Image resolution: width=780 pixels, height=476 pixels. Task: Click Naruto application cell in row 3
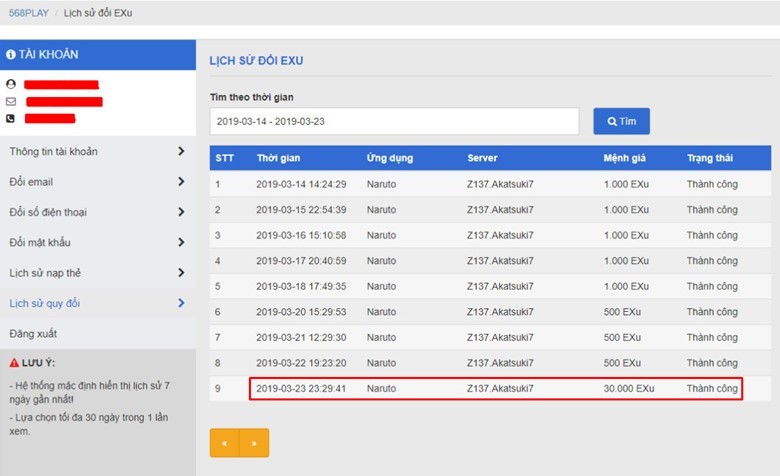tap(382, 235)
